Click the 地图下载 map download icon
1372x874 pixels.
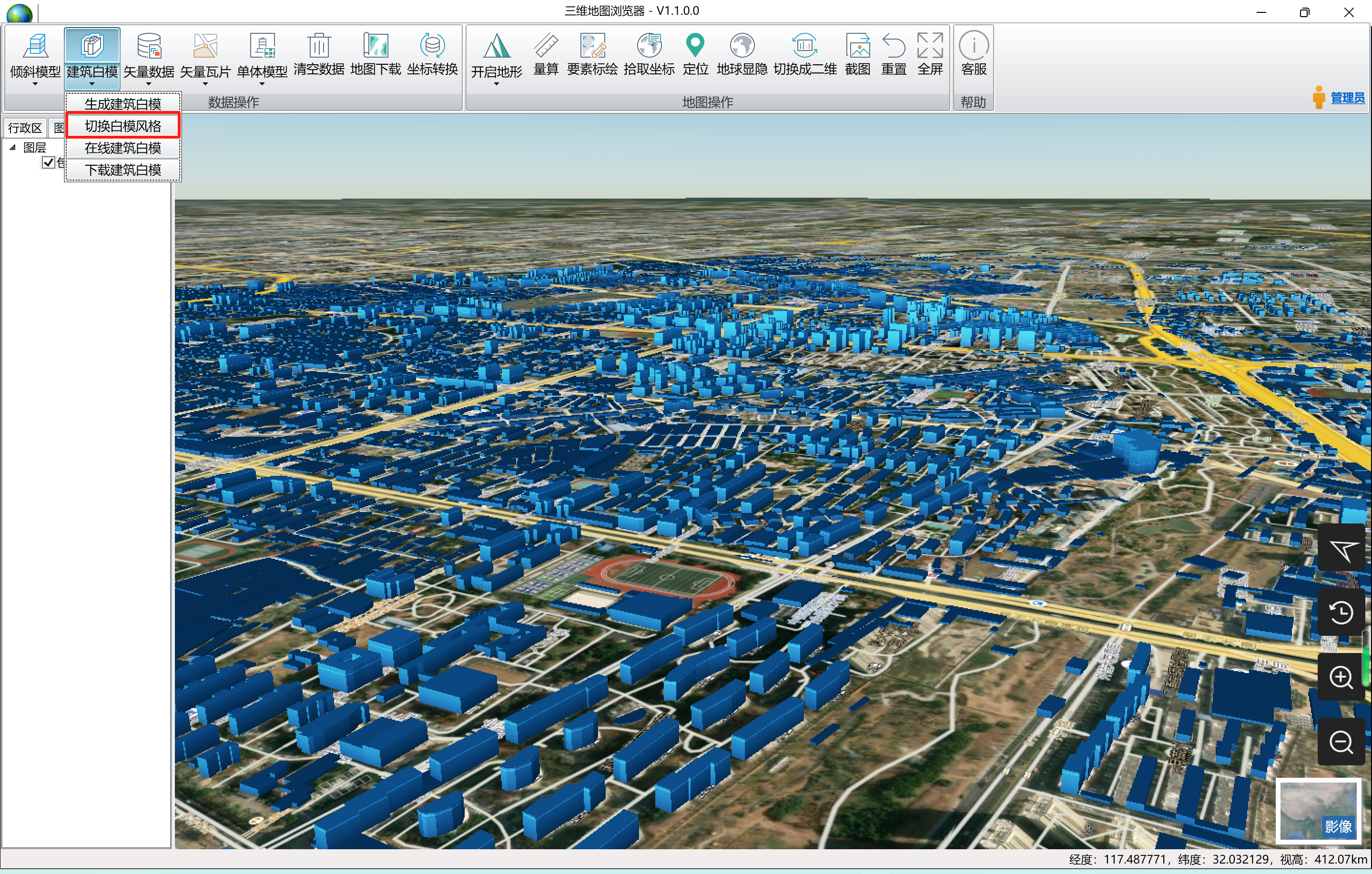[x=376, y=47]
